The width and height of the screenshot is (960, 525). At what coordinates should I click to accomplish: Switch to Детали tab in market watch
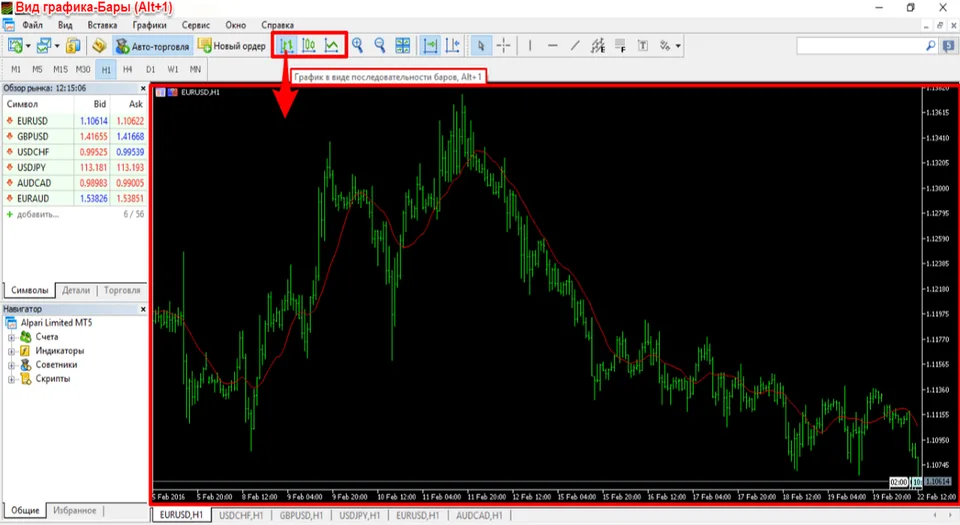tap(76, 290)
